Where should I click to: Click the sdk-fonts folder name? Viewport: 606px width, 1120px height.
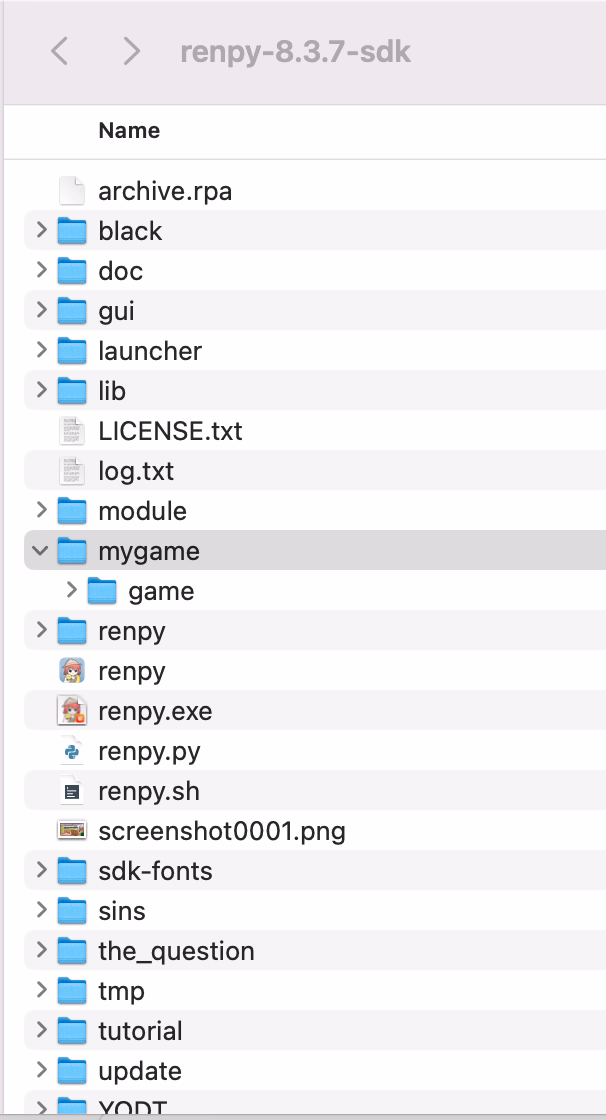click(155, 871)
